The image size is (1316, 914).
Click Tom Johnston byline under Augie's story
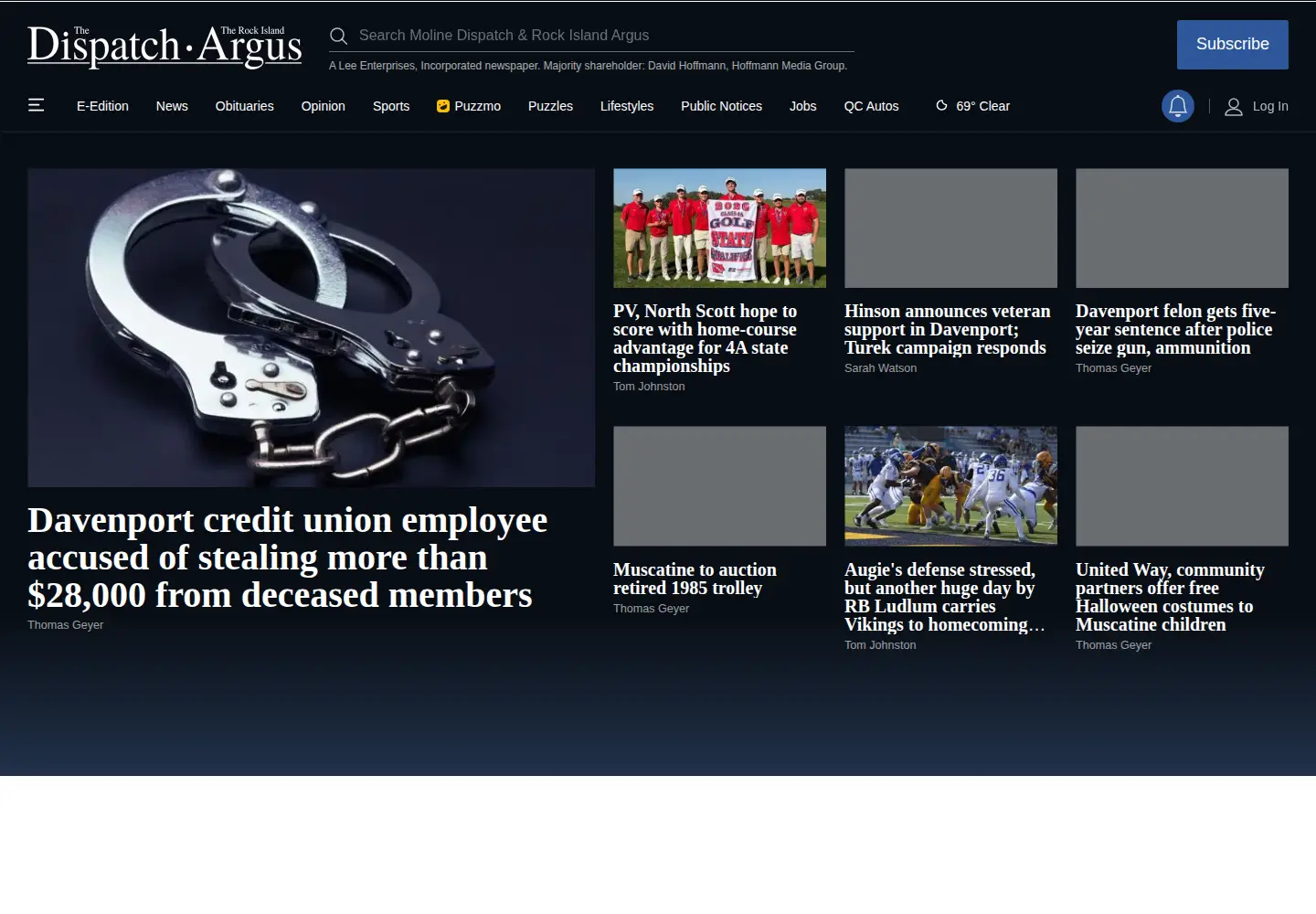click(x=880, y=645)
